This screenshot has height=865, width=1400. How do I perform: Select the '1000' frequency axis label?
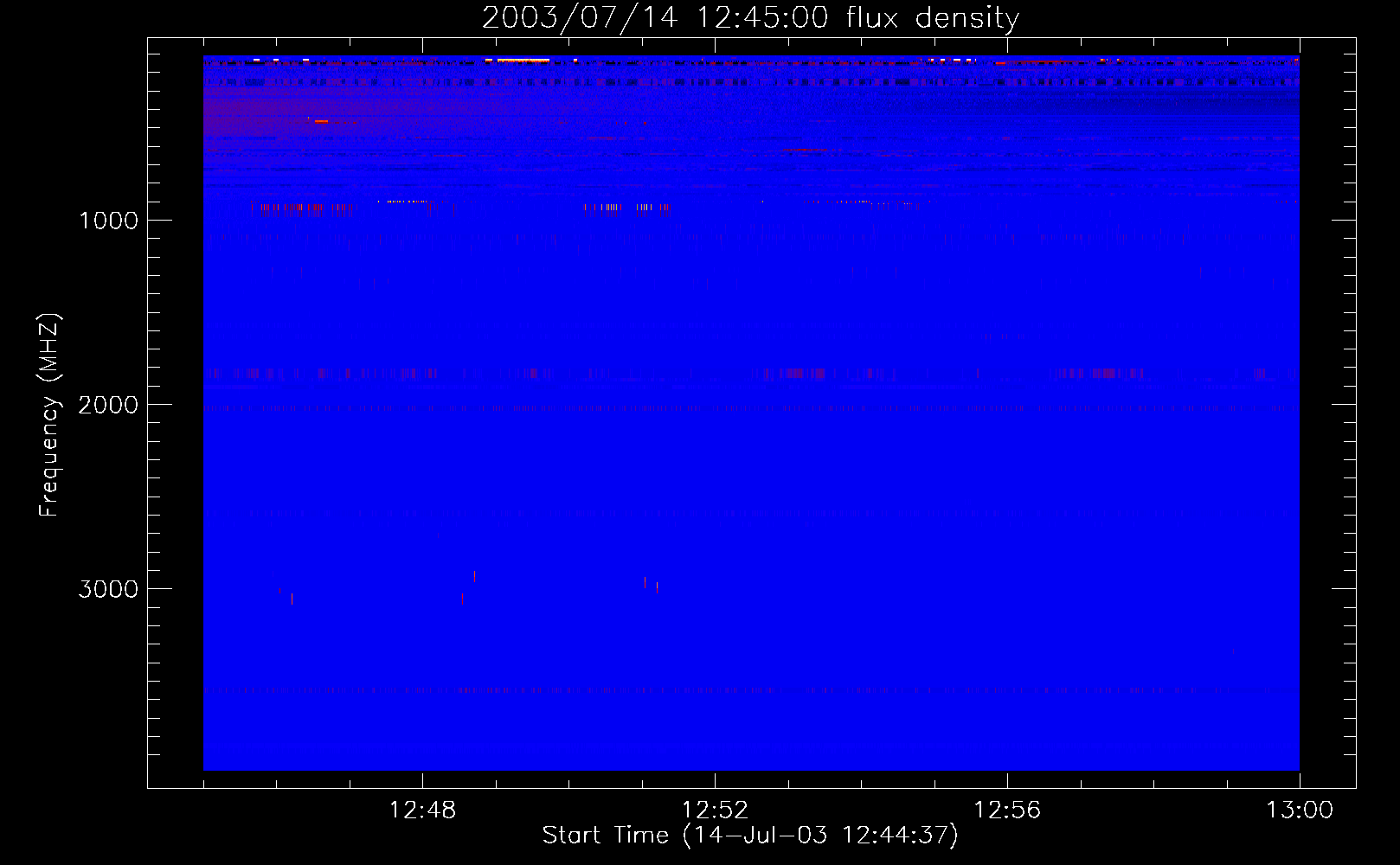tap(108, 221)
